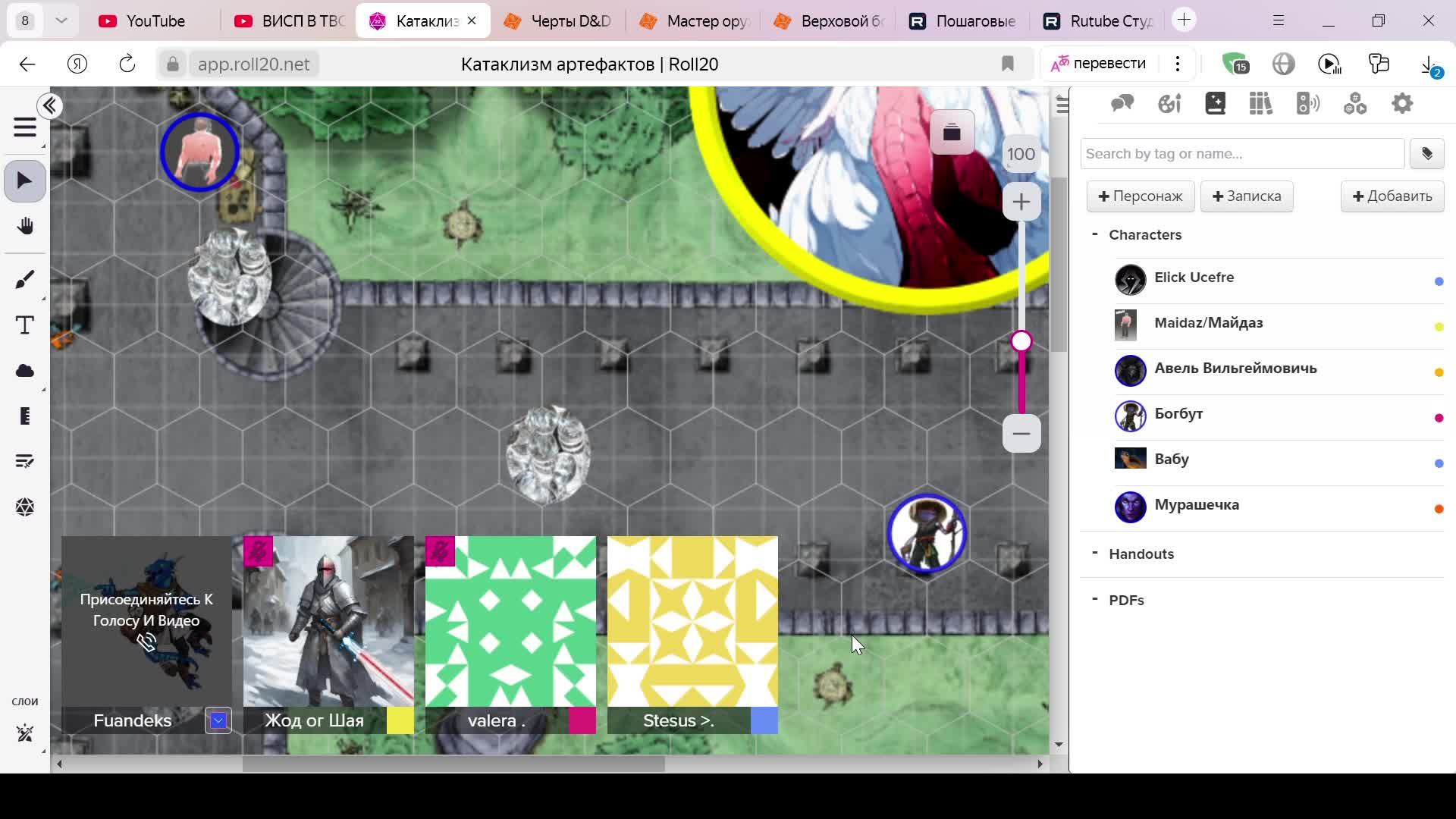
Task: Select the arrow Select tool
Action: point(24,181)
